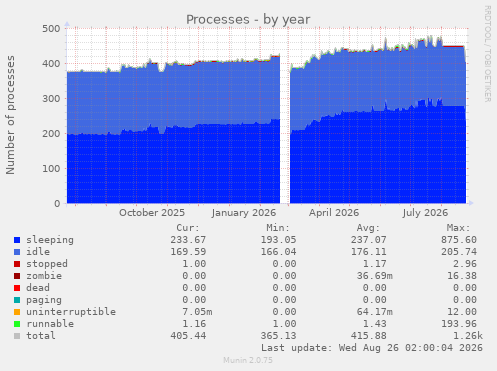Select the dead legend color swatch

(x=17, y=288)
